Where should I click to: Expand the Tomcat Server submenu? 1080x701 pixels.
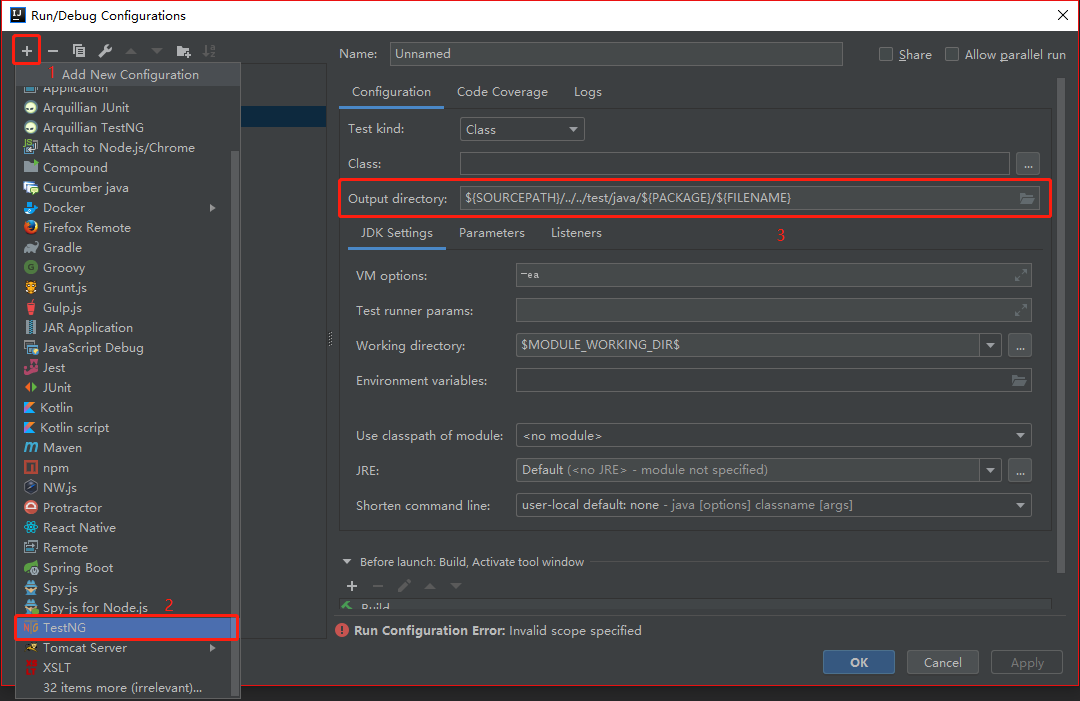click(x=213, y=647)
